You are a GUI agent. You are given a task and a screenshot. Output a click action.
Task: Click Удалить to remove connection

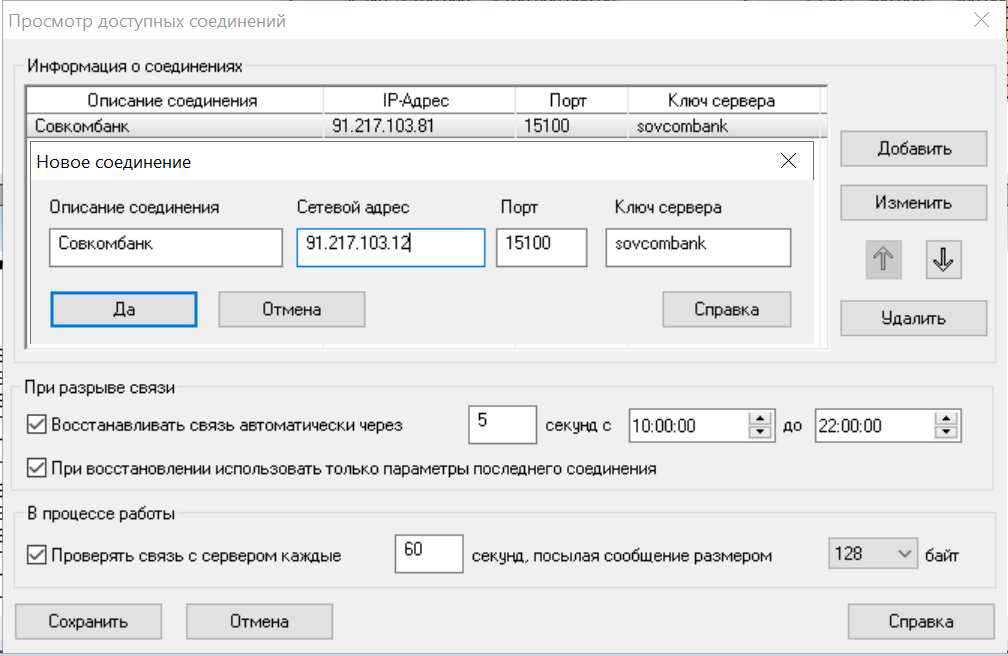click(x=913, y=319)
